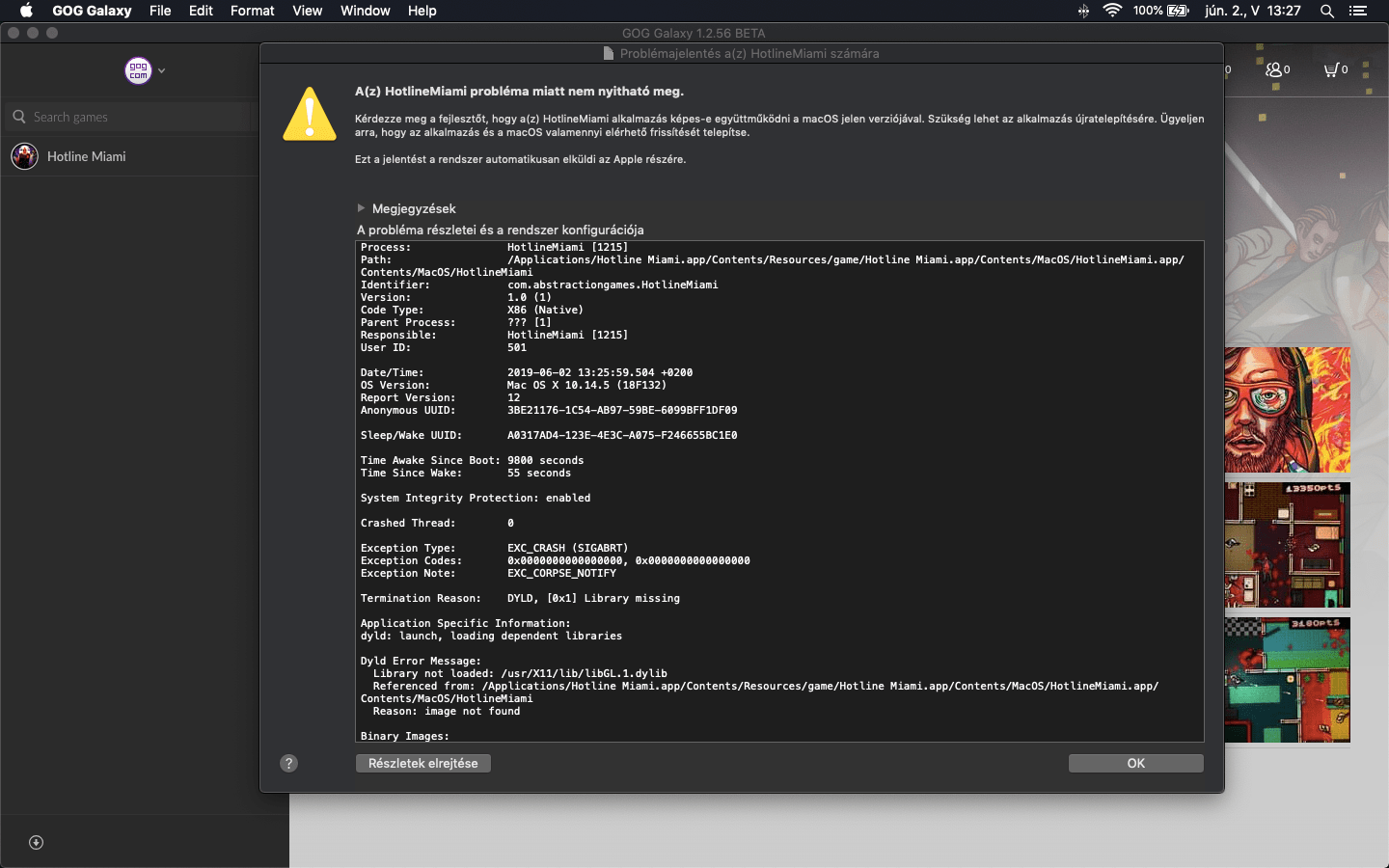1389x868 pixels.
Task: Click the Wi-Fi status icon
Action: point(1112,11)
